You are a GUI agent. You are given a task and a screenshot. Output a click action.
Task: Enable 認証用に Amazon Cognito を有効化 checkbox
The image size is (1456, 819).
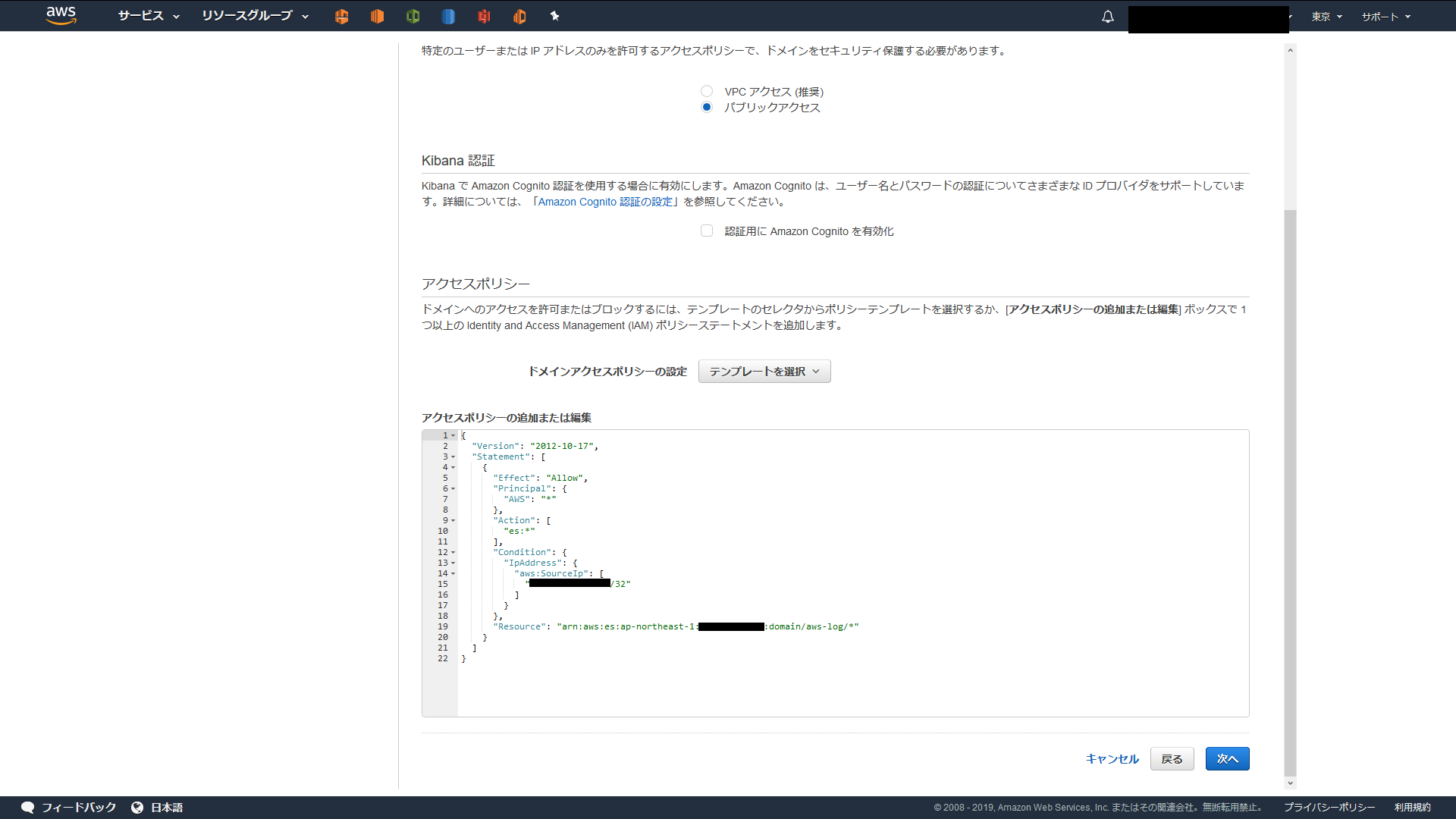[706, 230]
